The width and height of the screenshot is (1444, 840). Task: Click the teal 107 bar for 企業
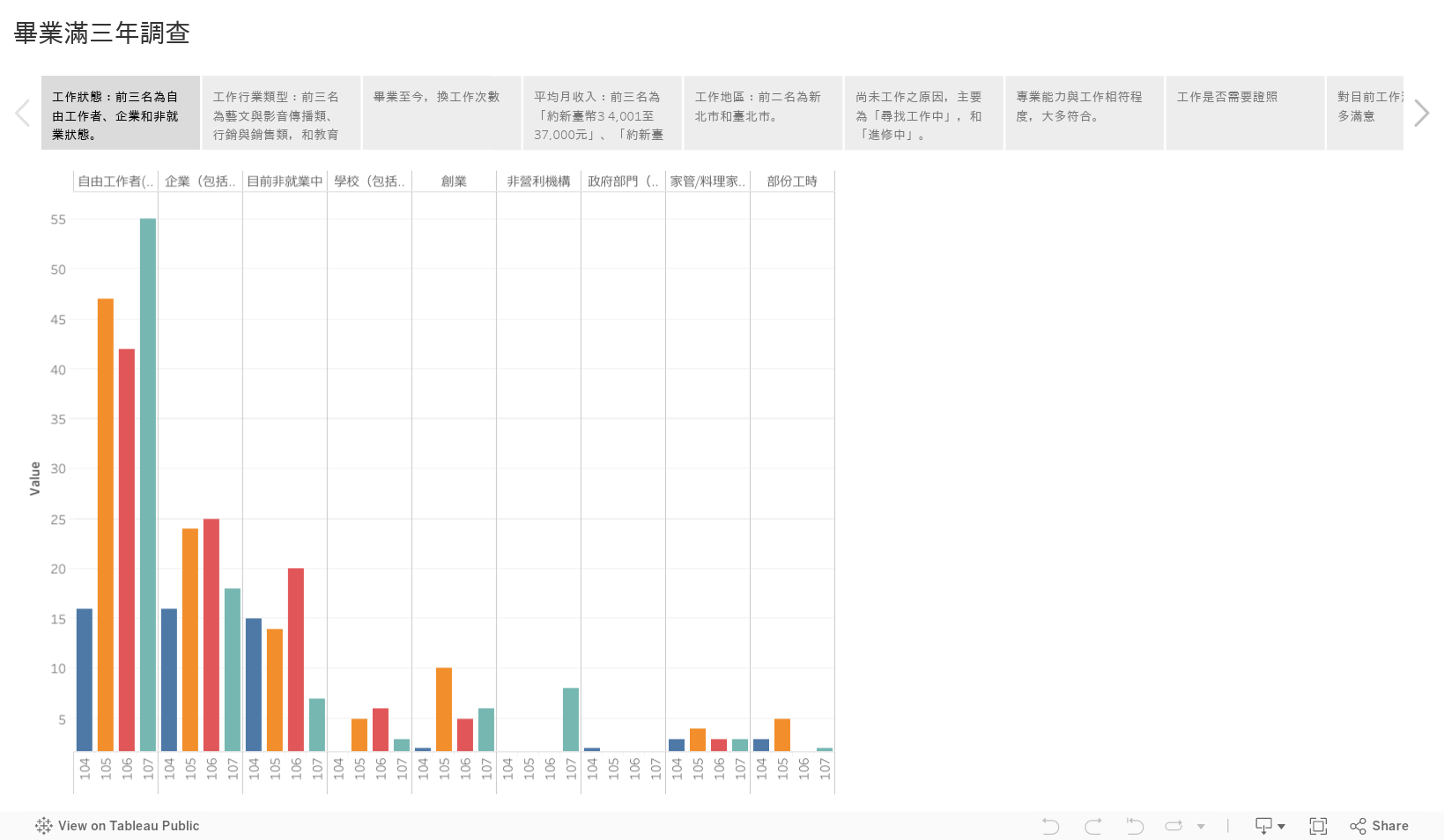[x=233, y=669]
